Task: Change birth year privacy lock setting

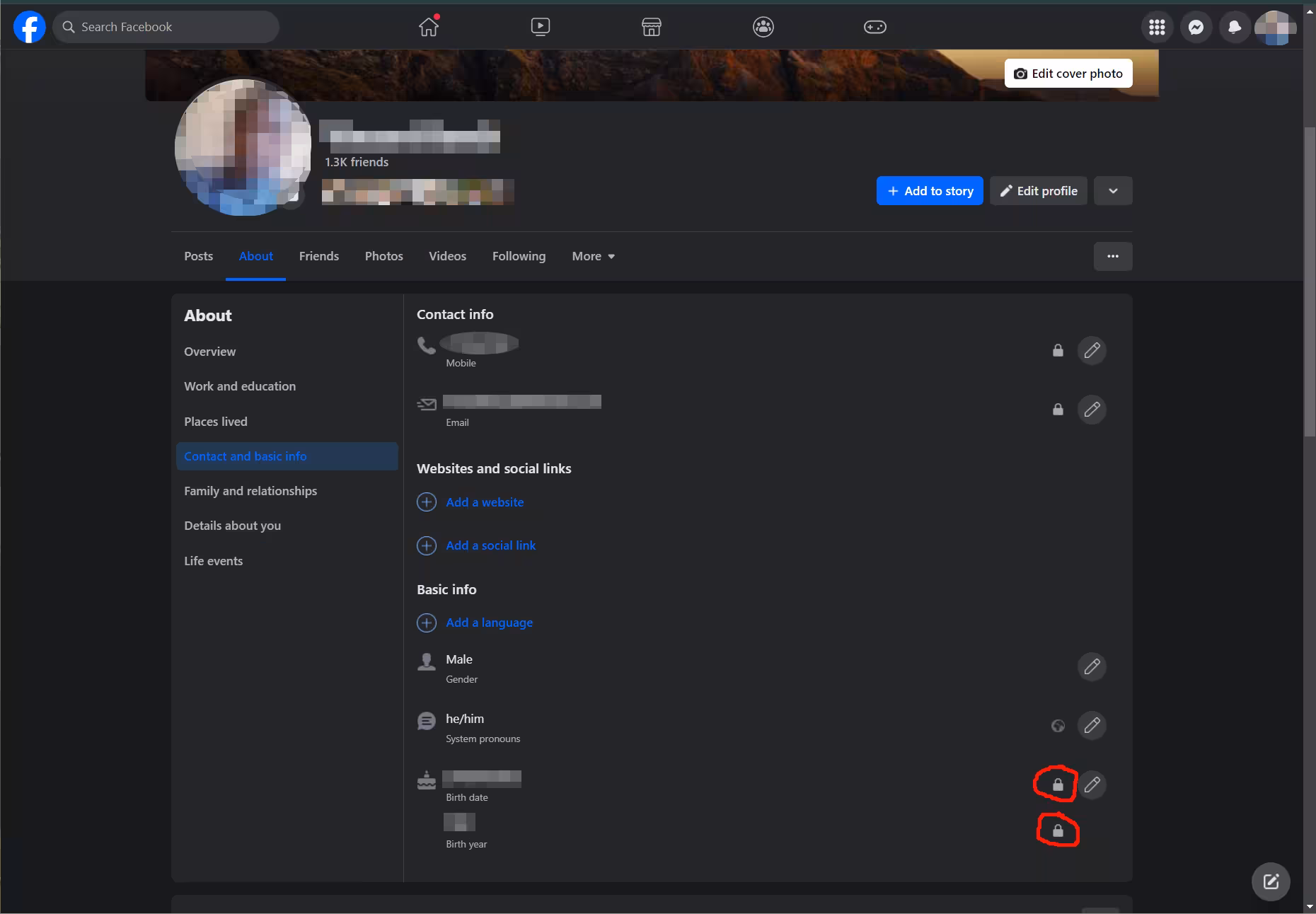Action: pos(1058,831)
